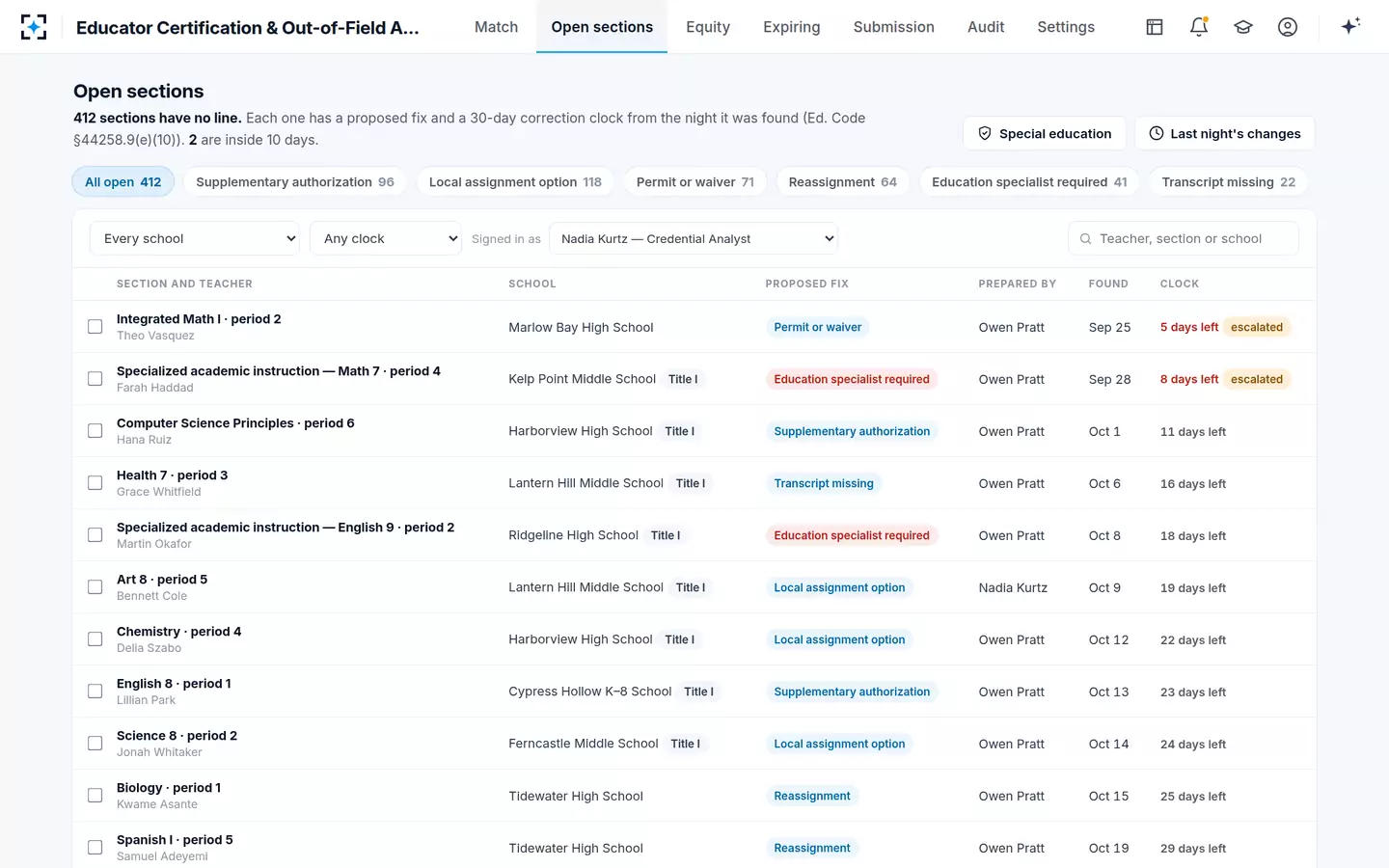Click the Permit or waiver tag for Theo Vasquez
This screenshot has width=1389, height=868.
818,327
